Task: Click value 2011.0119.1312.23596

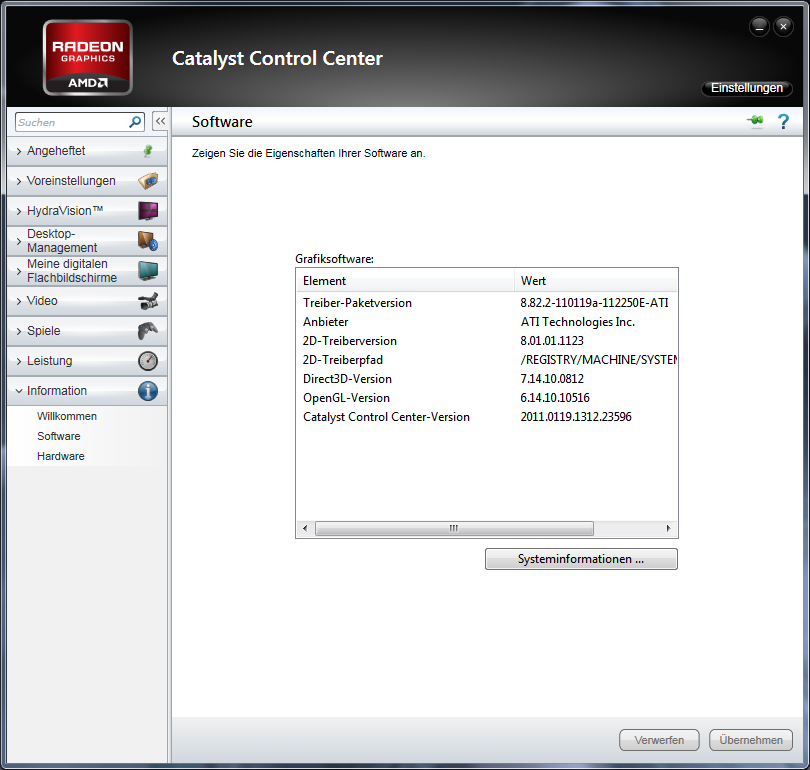Action: pos(576,417)
